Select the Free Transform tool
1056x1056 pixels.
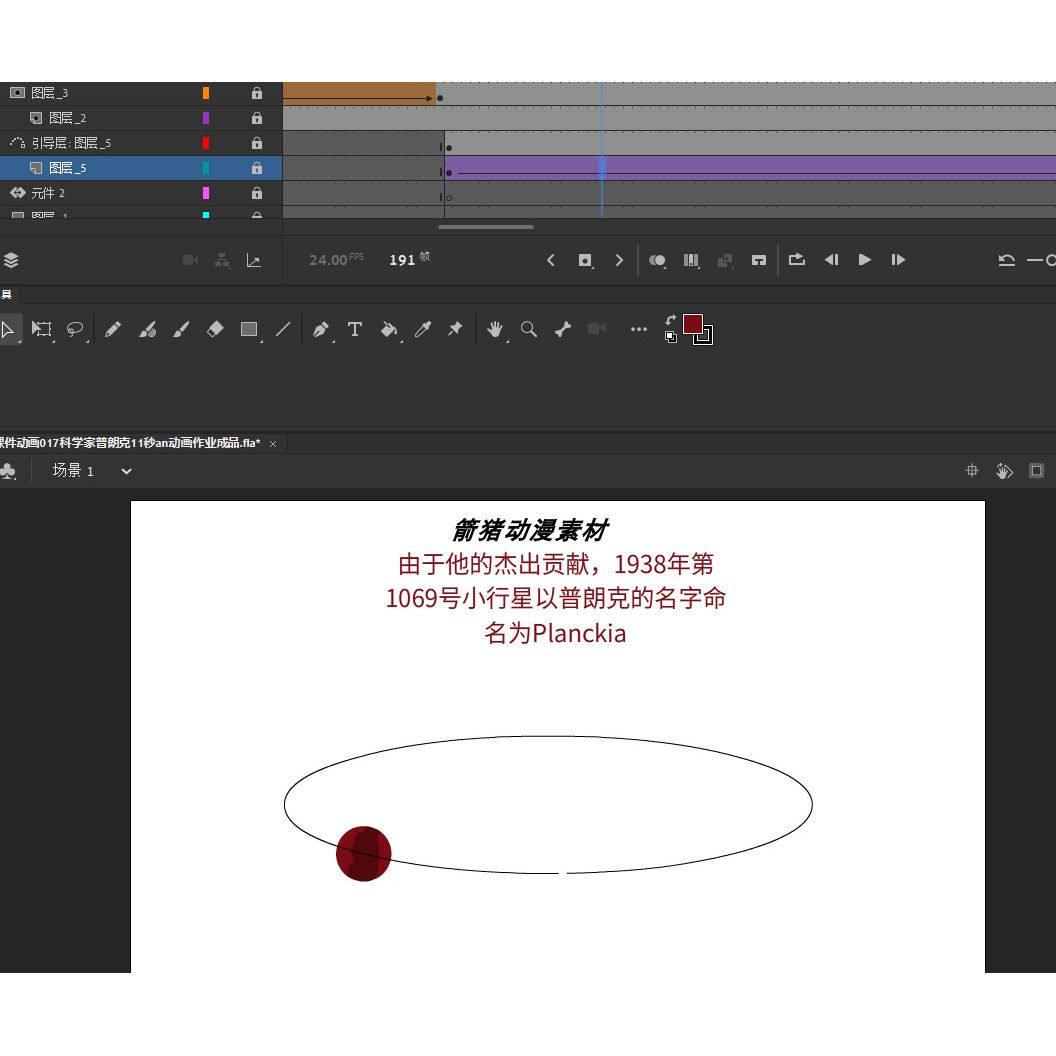42,329
